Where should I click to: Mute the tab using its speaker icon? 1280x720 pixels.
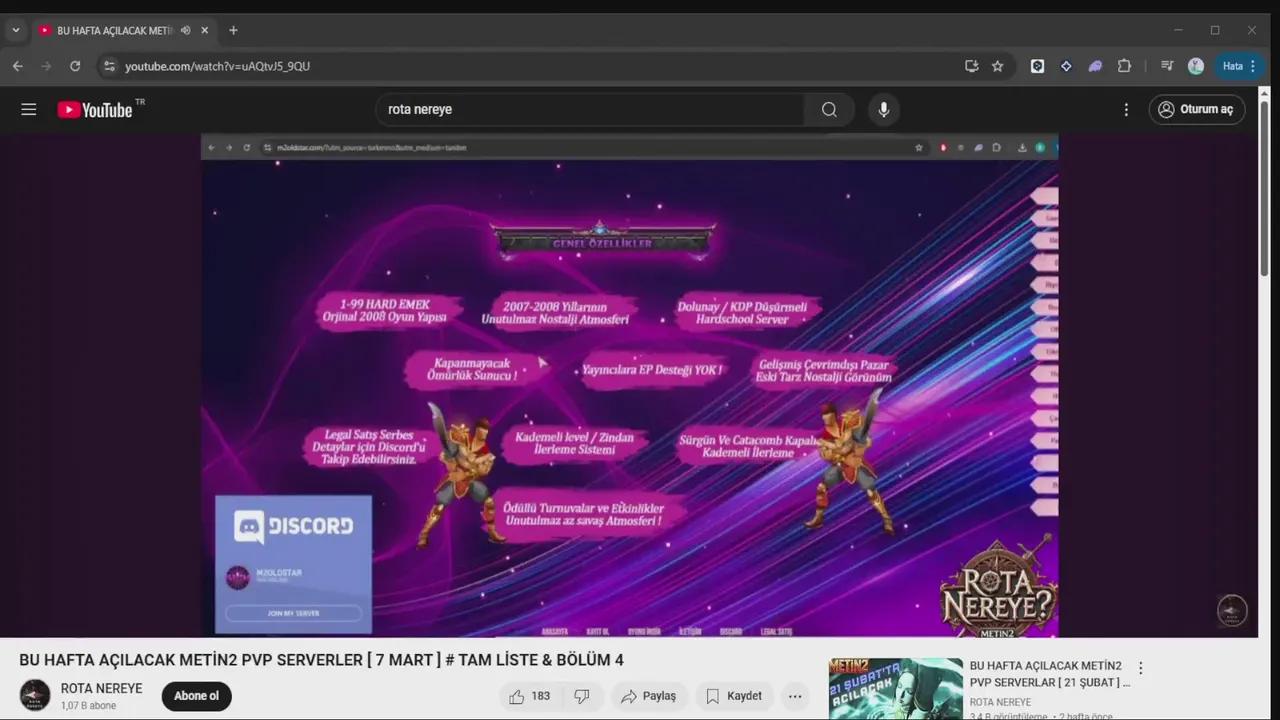(x=186, y=31)
